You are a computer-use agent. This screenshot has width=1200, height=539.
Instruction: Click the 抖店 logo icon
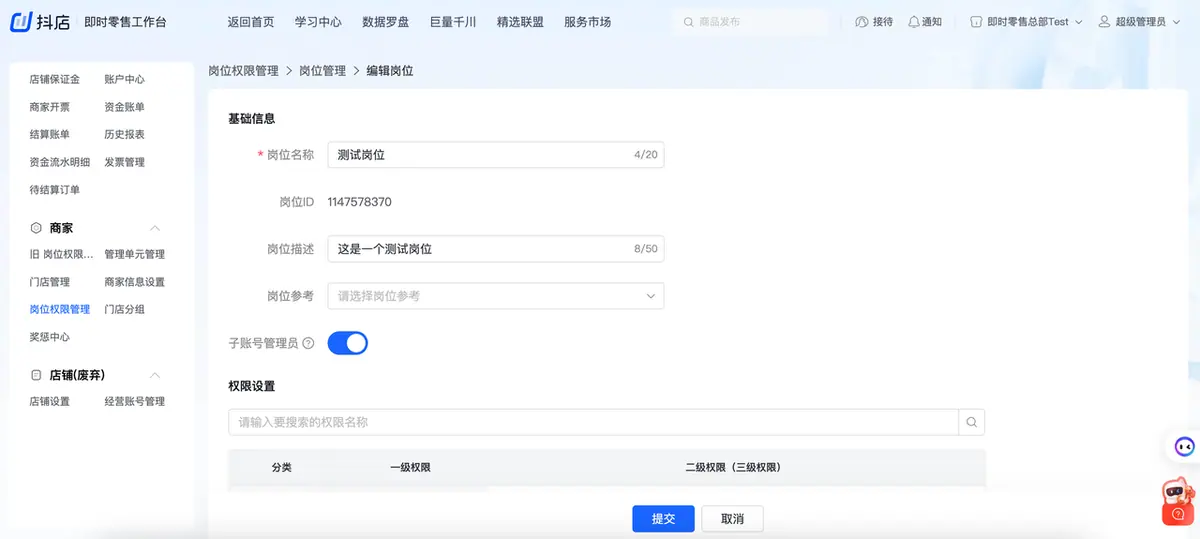tap(22, 21)
